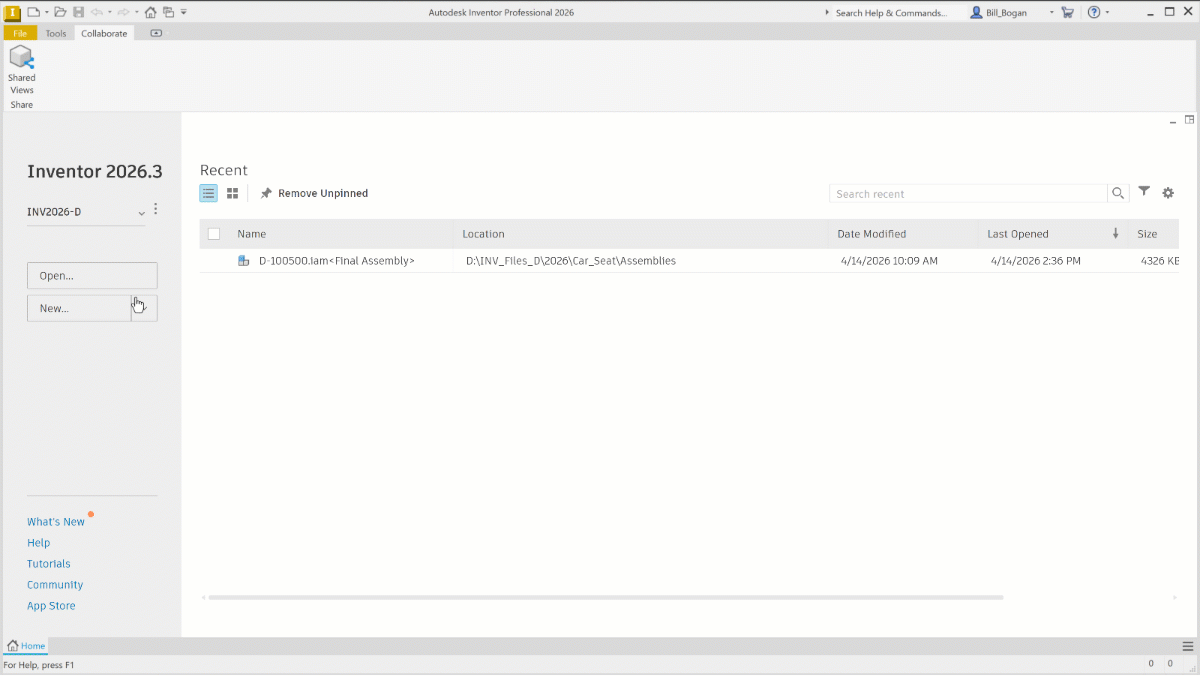Click the Share panel label

pyautogui.click(x=22, y=104)
